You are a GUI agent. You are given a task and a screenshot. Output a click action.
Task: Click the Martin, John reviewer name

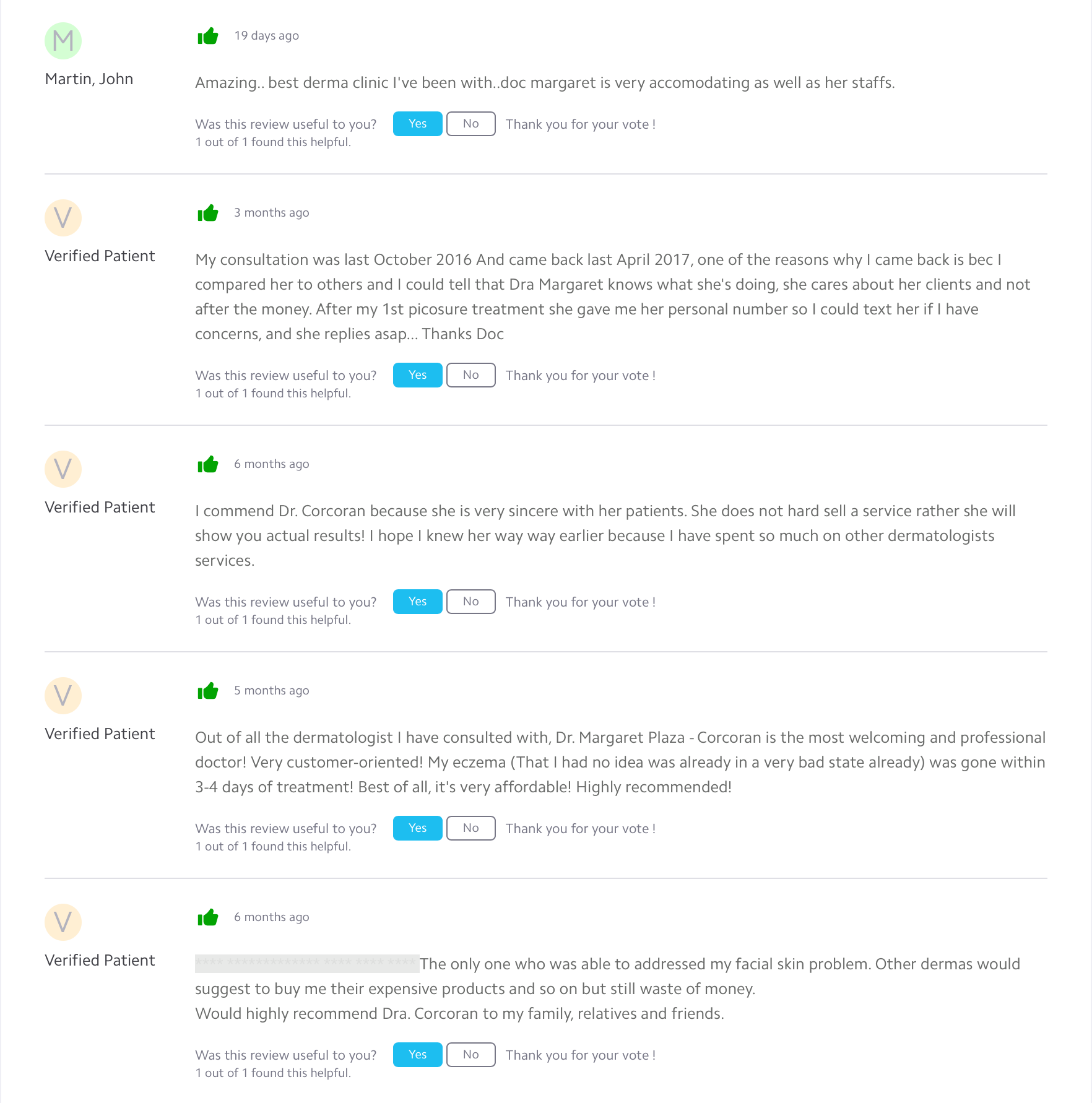click(89, 79)
